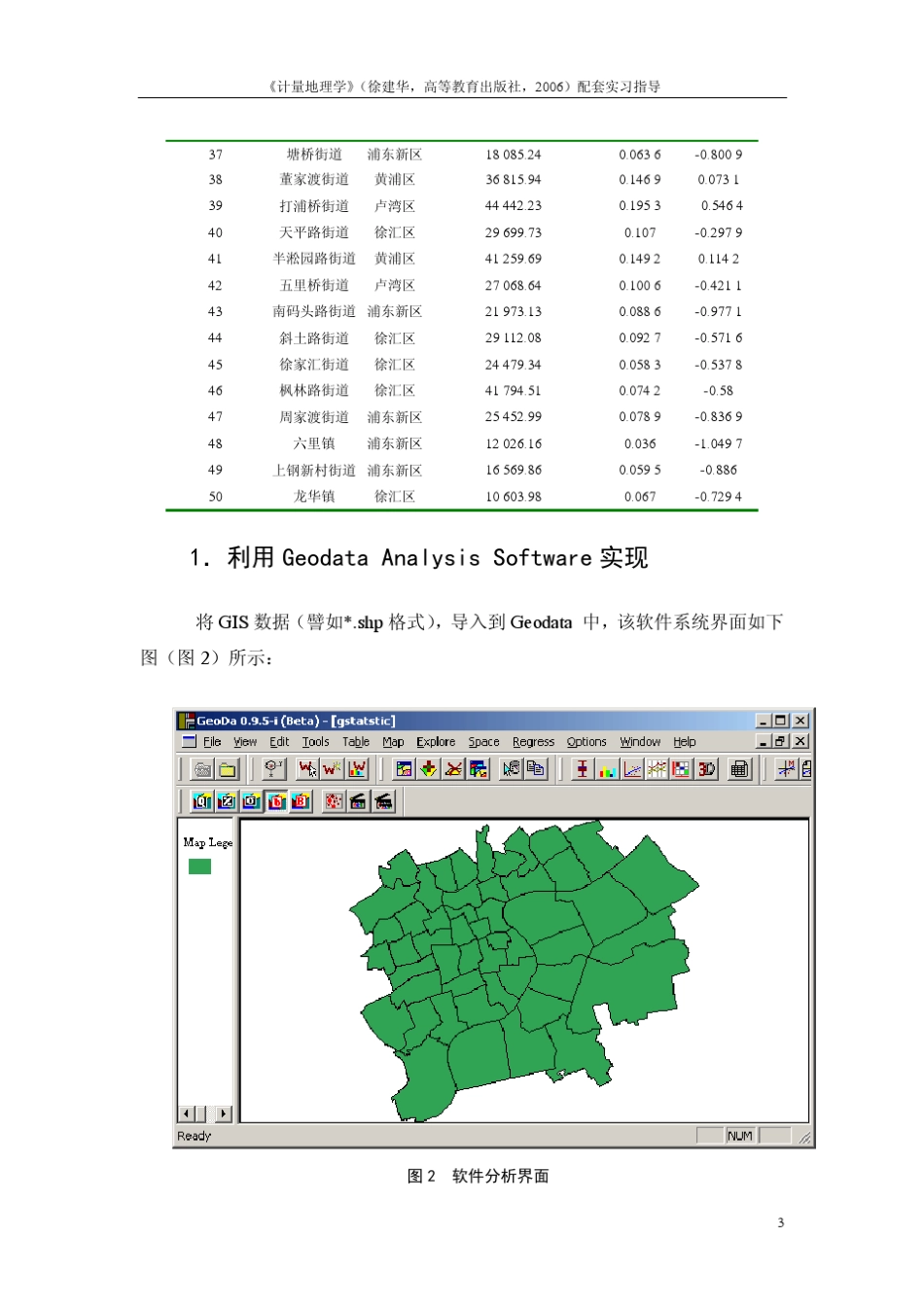Viewport: 924px width, 1308px height.
Task: Open the parallel coordinate plot icon
Action: (x=657, y=769)
